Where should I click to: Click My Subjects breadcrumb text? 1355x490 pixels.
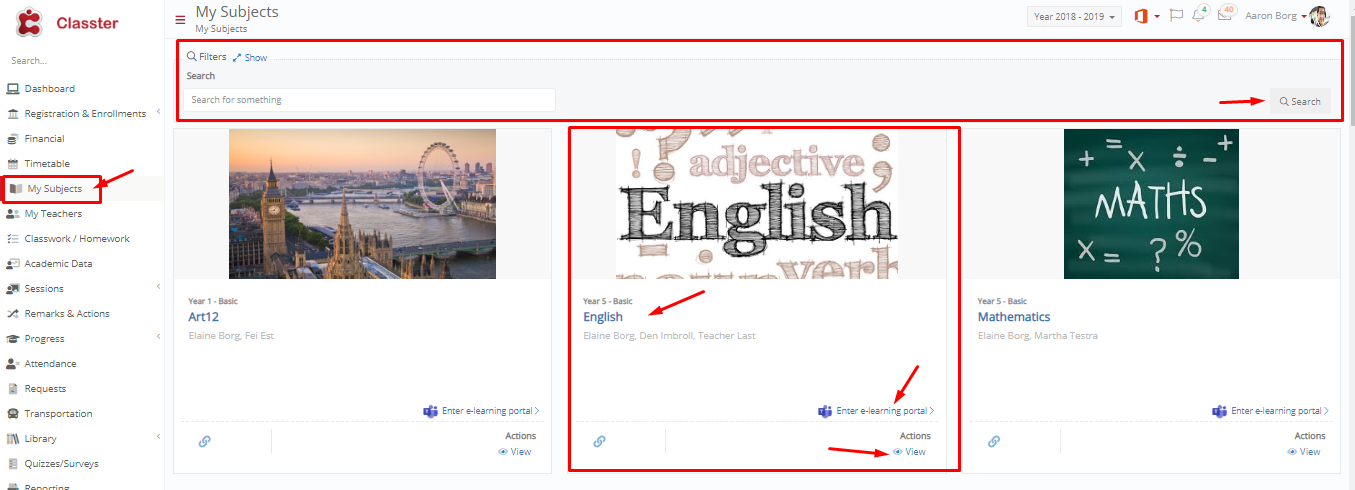(x=221, y=29)
